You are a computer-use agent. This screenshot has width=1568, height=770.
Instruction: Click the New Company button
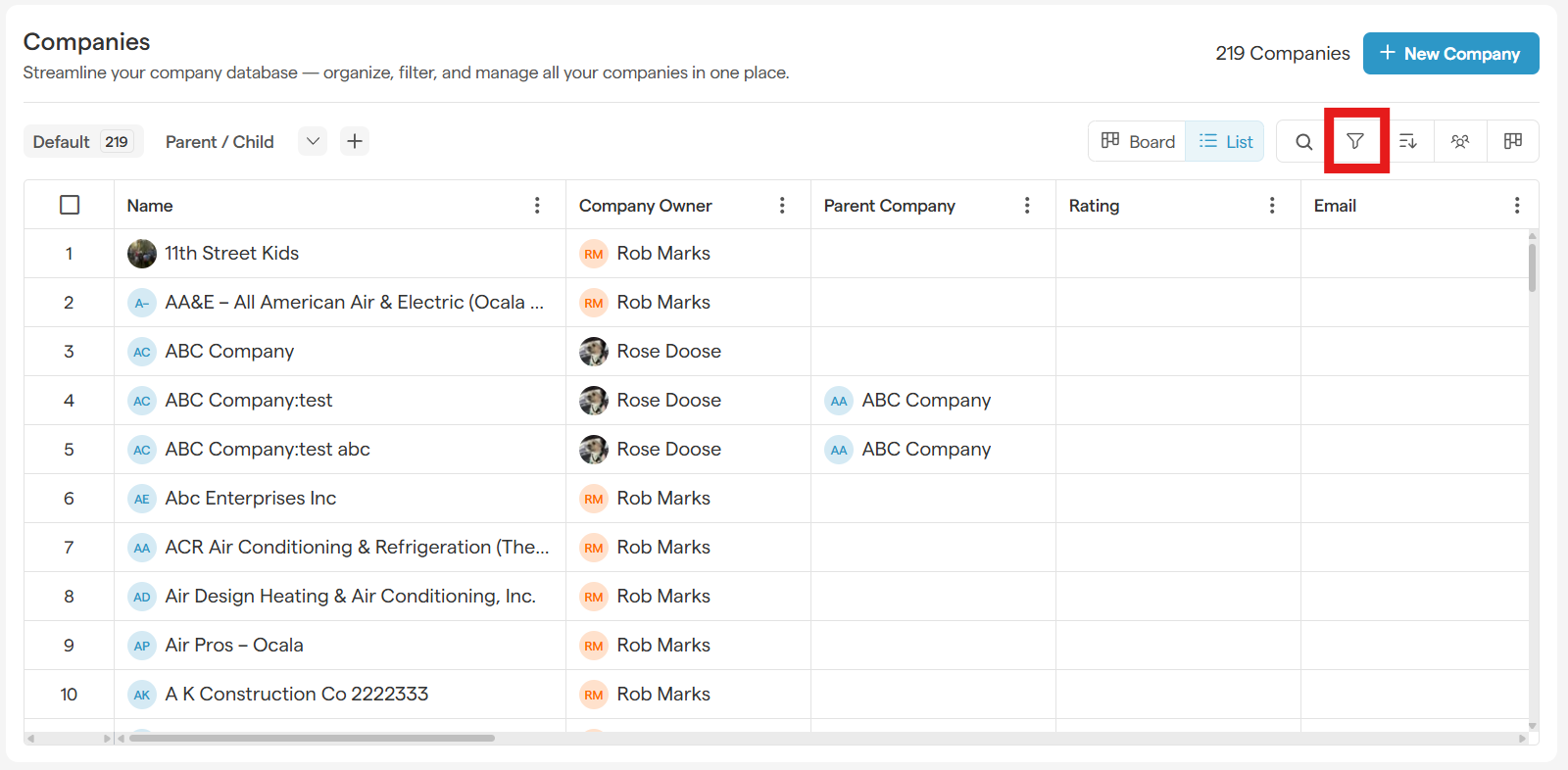pyautogui.click(x=1450, y=54)
